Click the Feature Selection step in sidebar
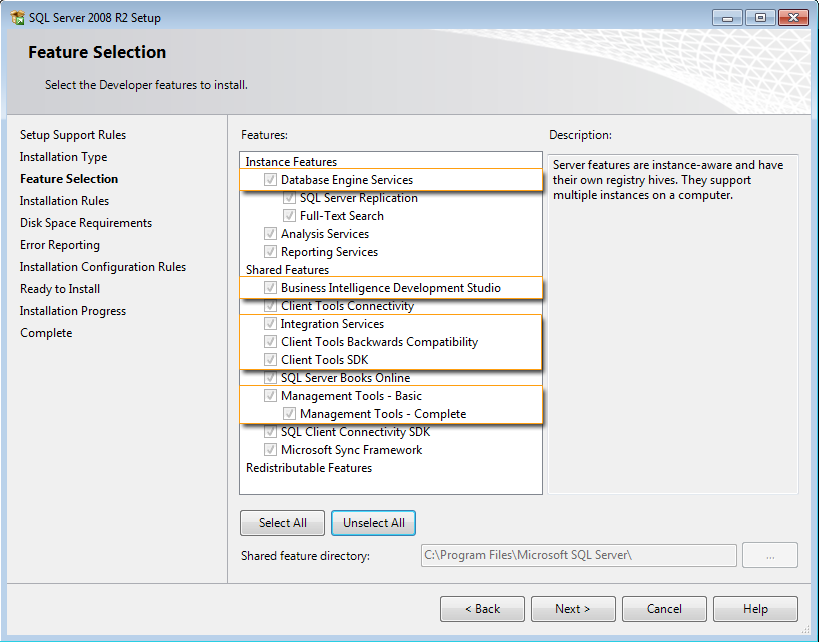This screenshot has width=819, height=642. [x=69, y=179]
